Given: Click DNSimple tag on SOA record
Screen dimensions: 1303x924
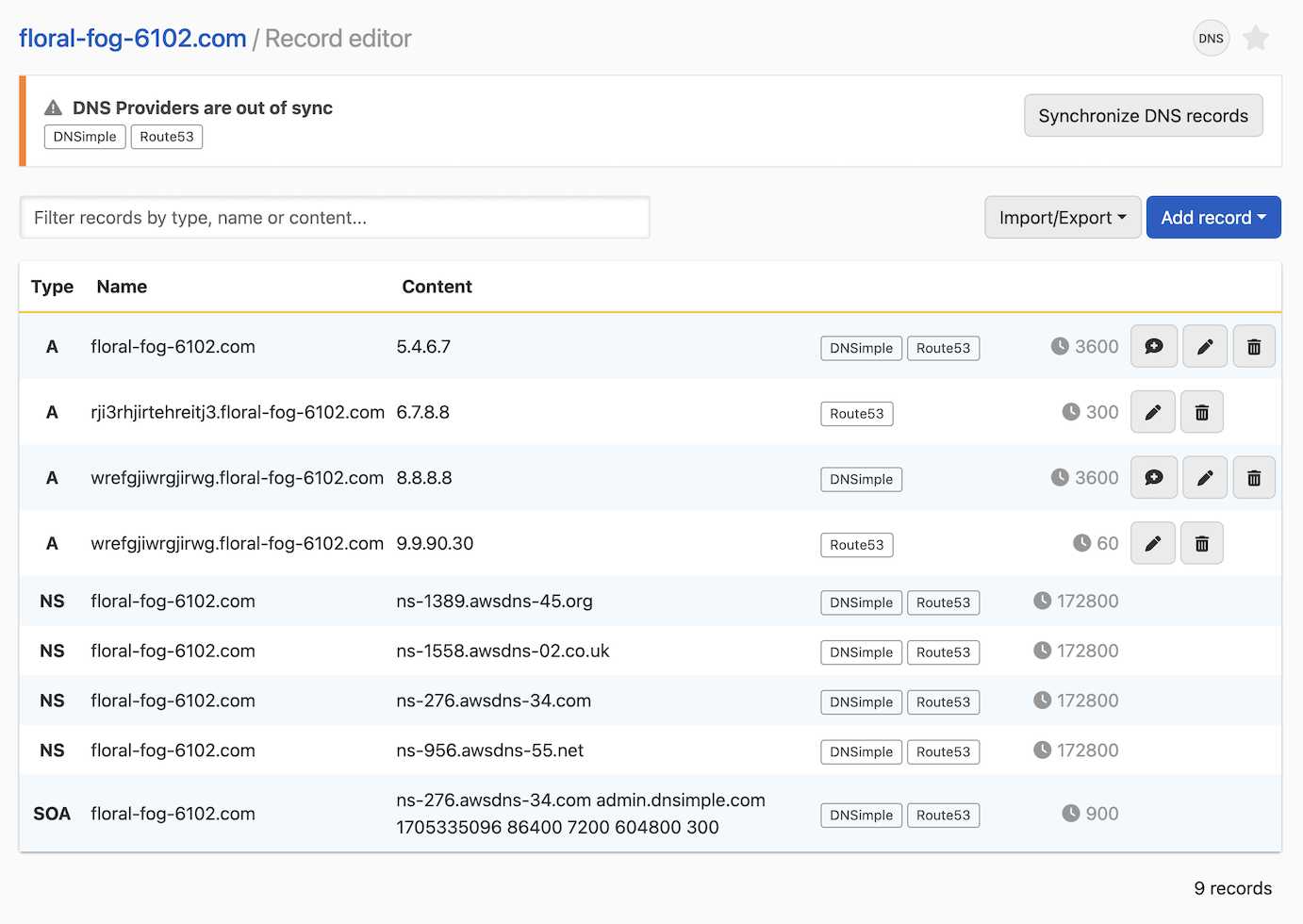Looking at the screenshot, I should (x=862, y=816).
